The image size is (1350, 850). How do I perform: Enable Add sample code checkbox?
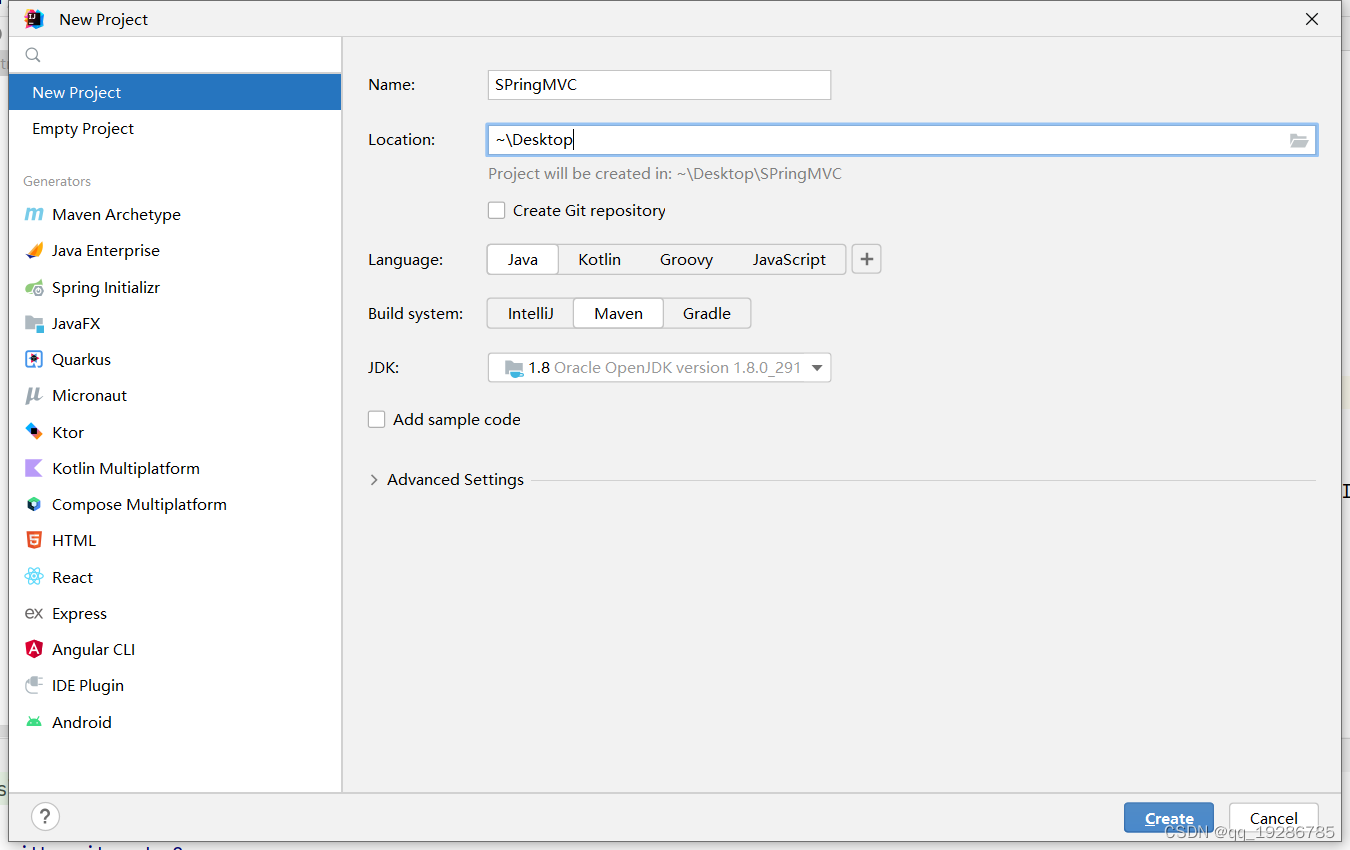(x=376, y=419)
